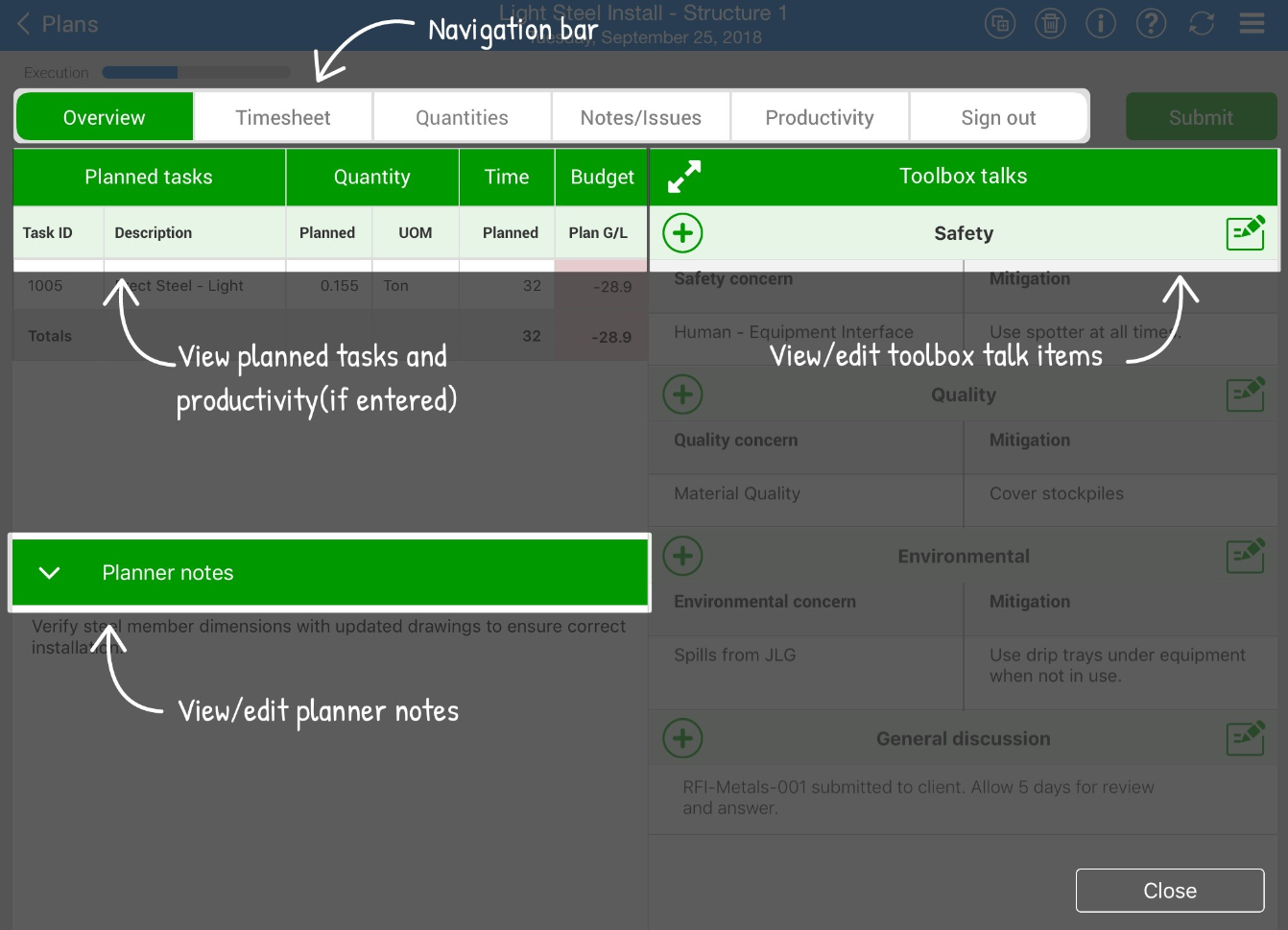1288x930 pixels.
Task: Go to the Notes/Issues tab
Action: (641, 117)
